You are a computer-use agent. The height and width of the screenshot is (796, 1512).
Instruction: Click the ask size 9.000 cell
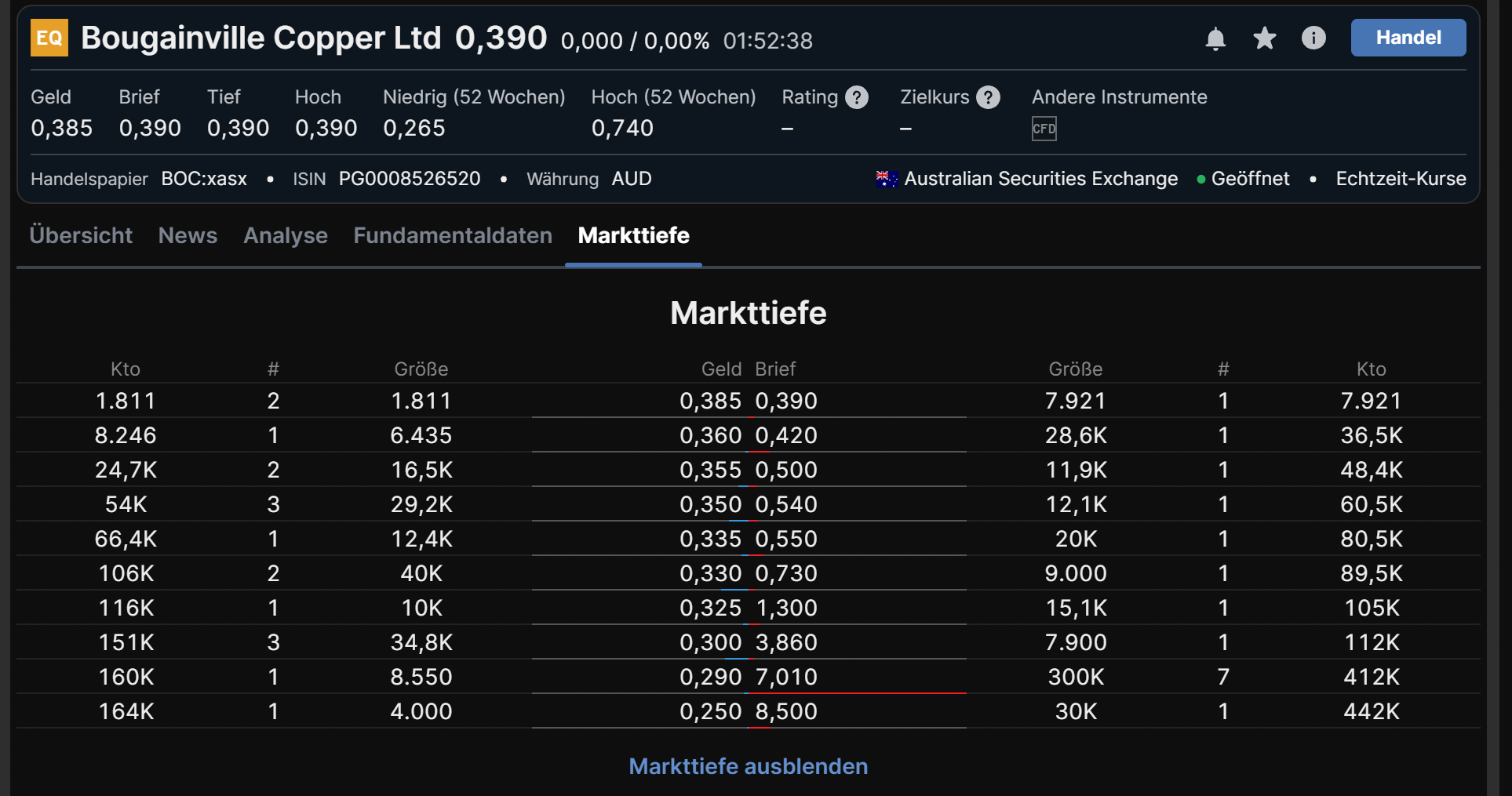1076,573
